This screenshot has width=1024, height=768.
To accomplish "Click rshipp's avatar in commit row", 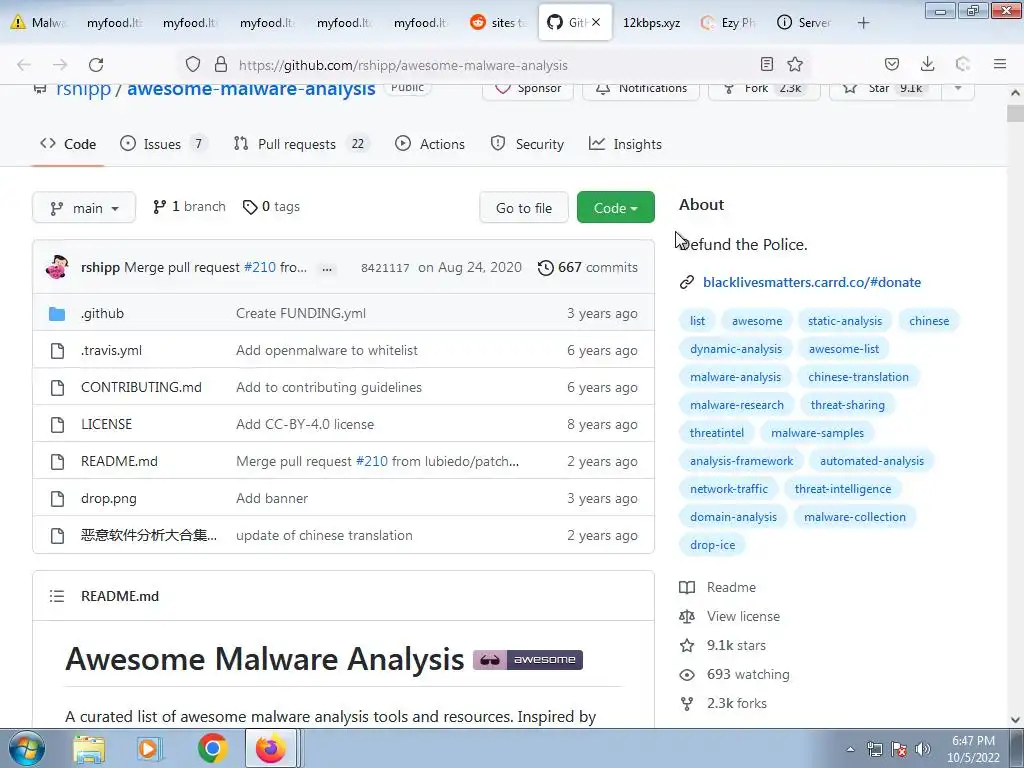I will tap(57, 267).
